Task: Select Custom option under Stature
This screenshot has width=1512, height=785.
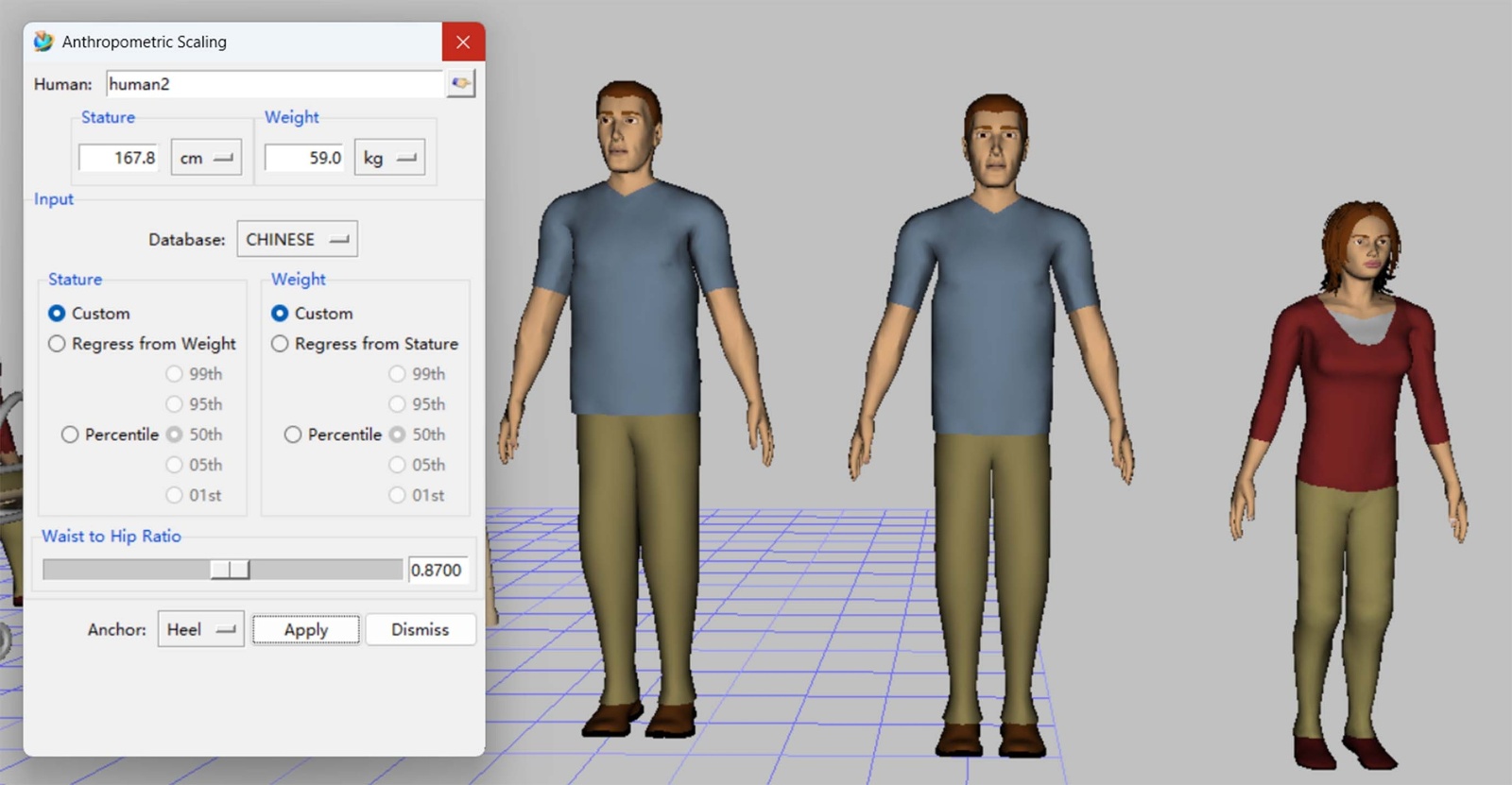Action: [x=58, y=314]
